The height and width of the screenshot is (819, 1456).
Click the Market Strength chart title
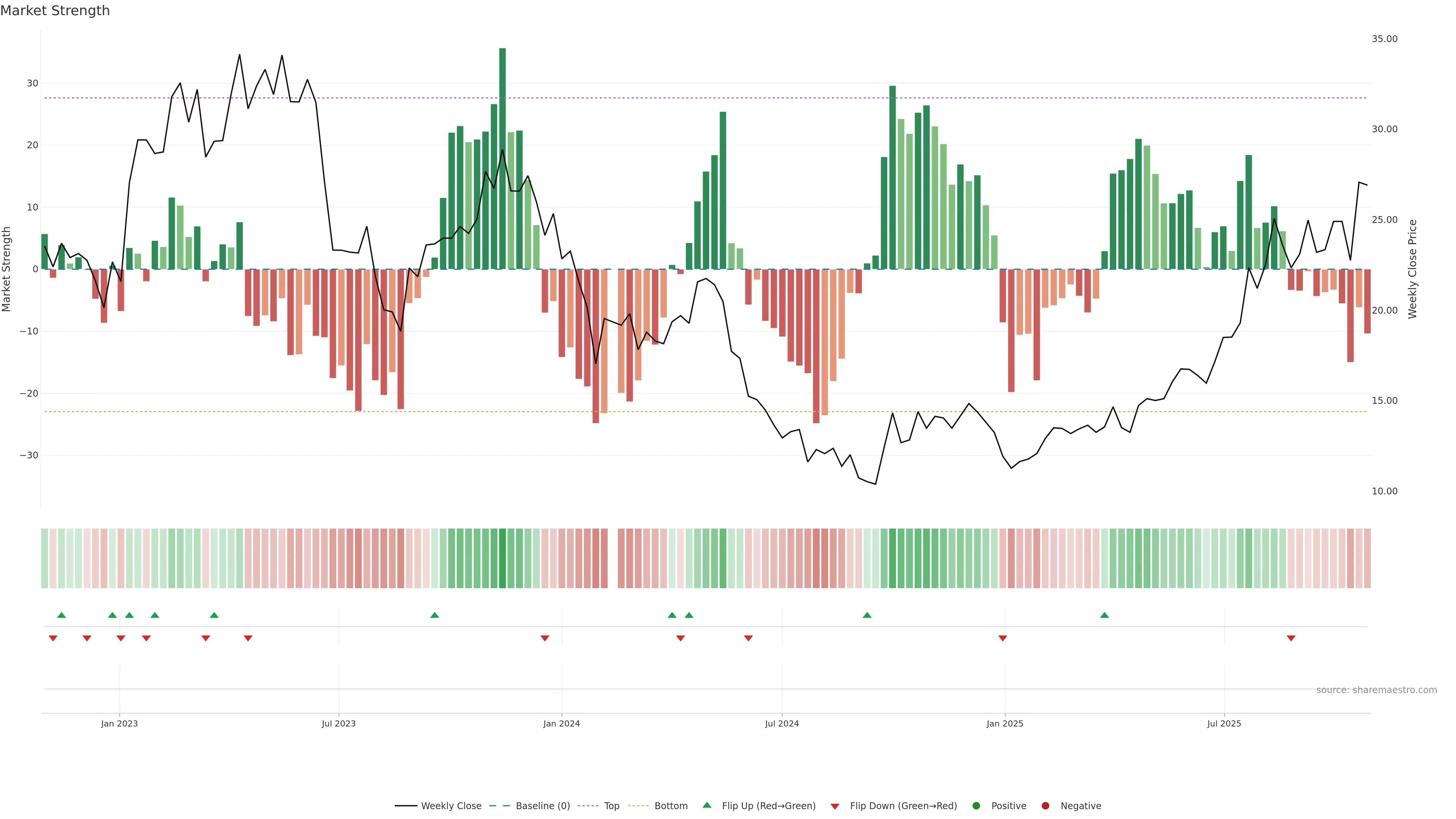pyautogui.click(x=55, y=11)
